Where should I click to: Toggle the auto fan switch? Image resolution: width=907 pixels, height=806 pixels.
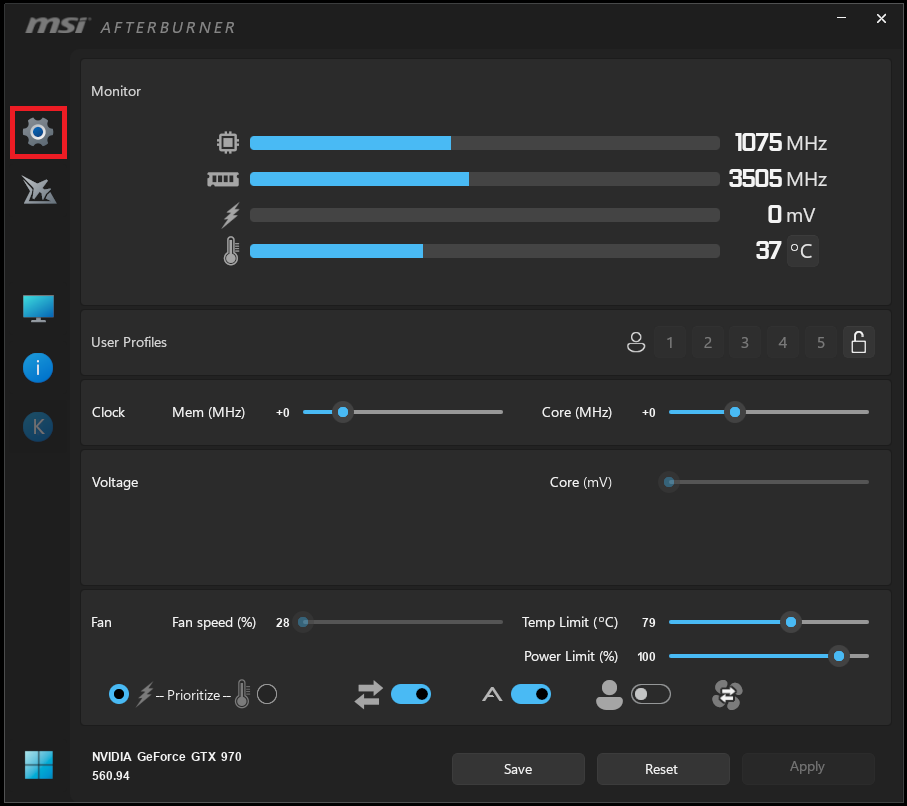click(531, 694)
